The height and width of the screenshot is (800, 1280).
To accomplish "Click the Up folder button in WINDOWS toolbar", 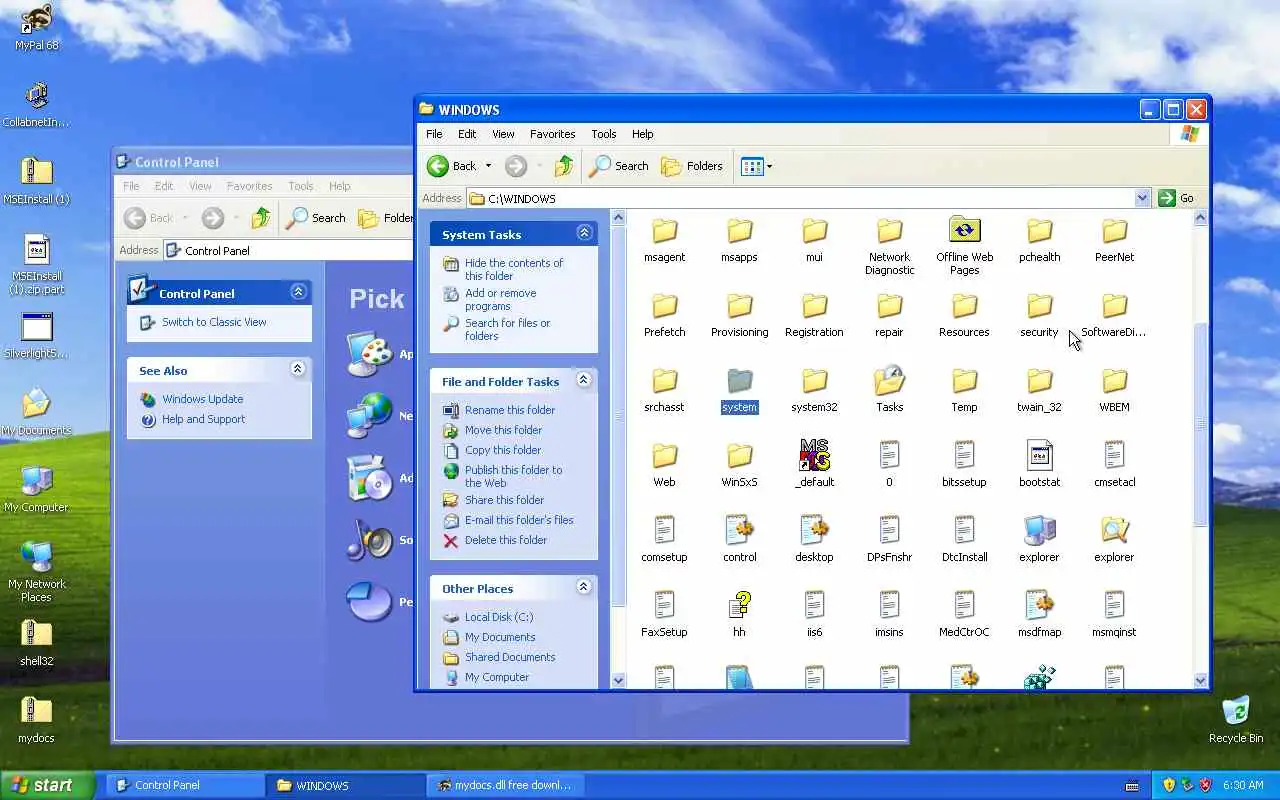I will 564,166.
